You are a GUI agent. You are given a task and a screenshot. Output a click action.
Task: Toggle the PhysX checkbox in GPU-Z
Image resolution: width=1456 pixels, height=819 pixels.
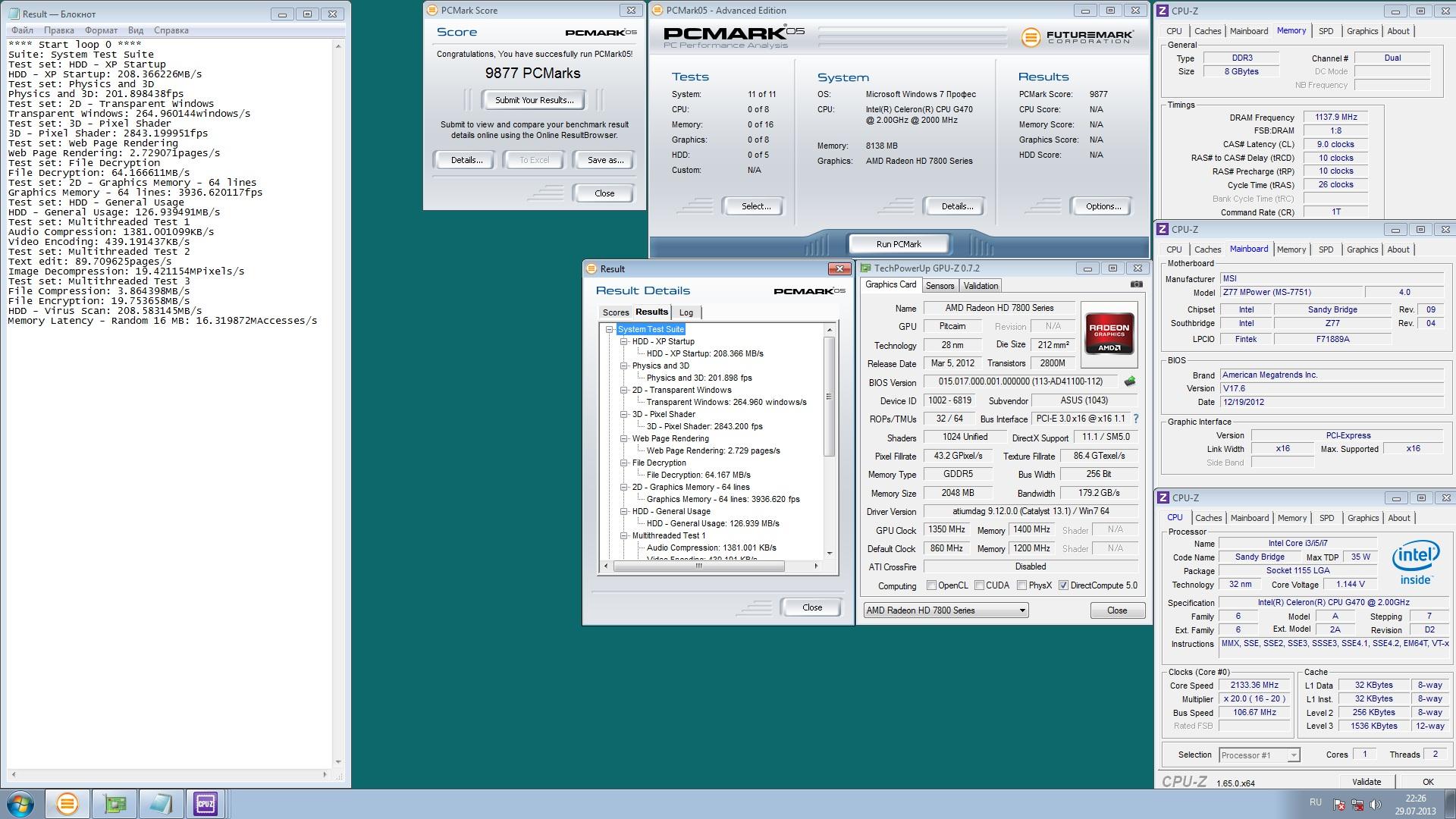(1021, 585)
